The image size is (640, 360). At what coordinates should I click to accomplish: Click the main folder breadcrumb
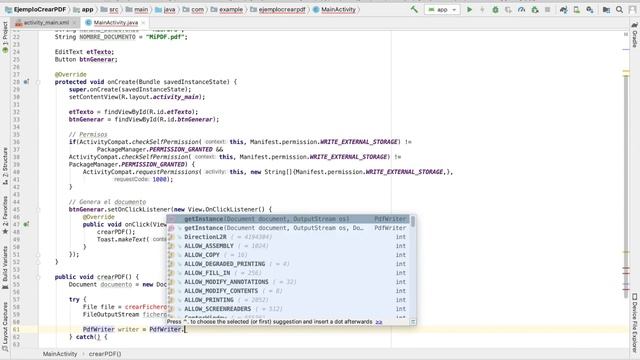point(137,9)
